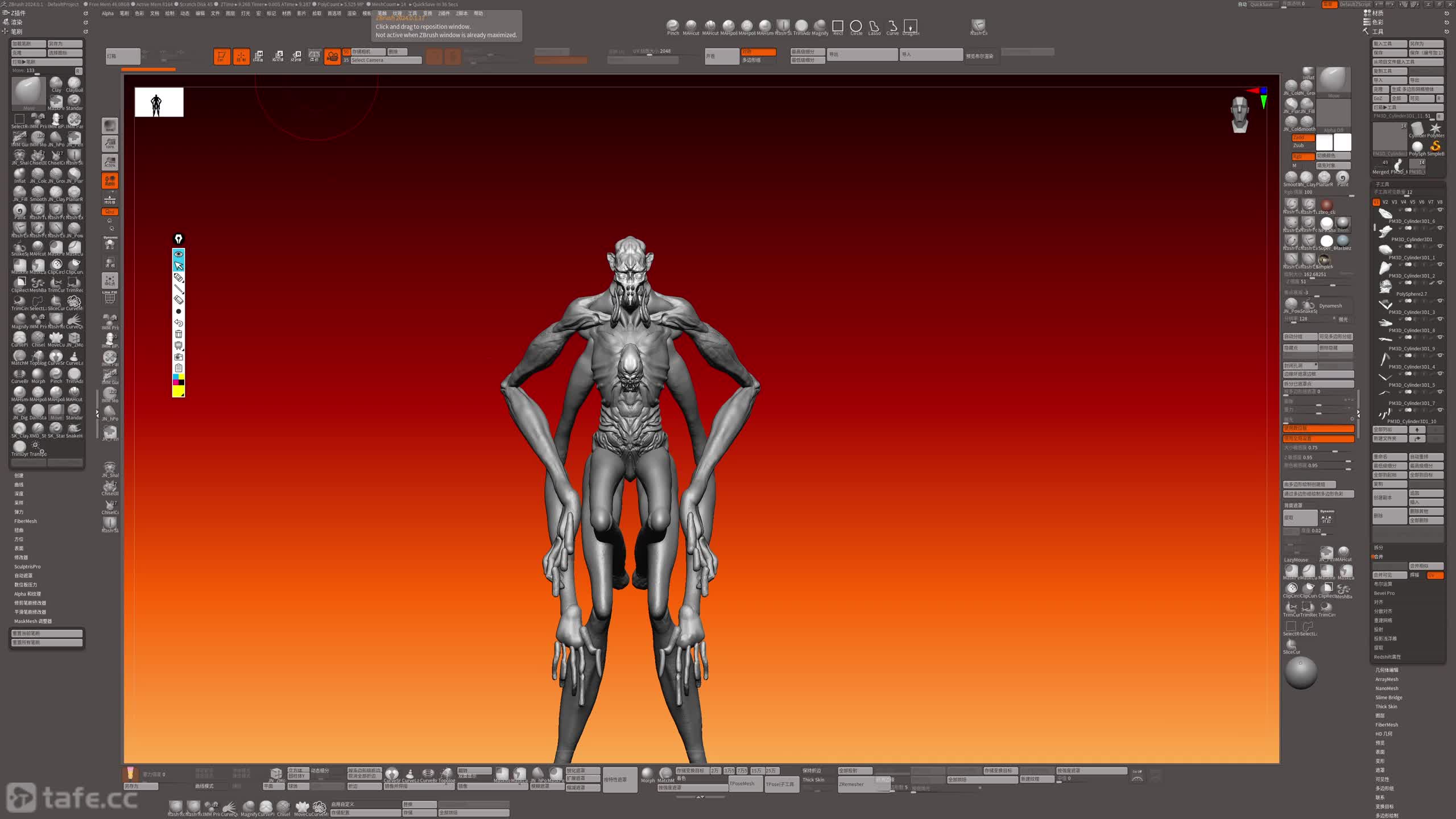Open the 首选项 preferences menu

(x=334, y=13)
